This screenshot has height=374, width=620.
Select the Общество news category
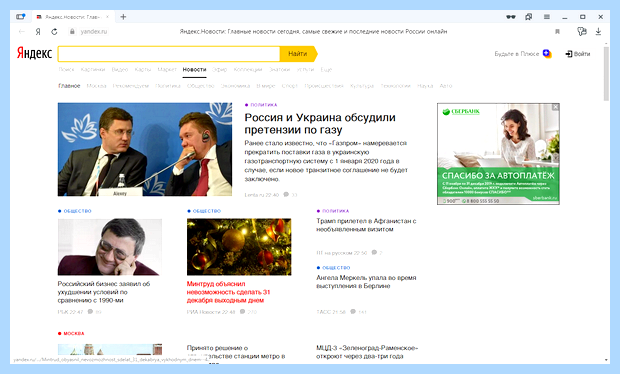[x=200, y=86]
